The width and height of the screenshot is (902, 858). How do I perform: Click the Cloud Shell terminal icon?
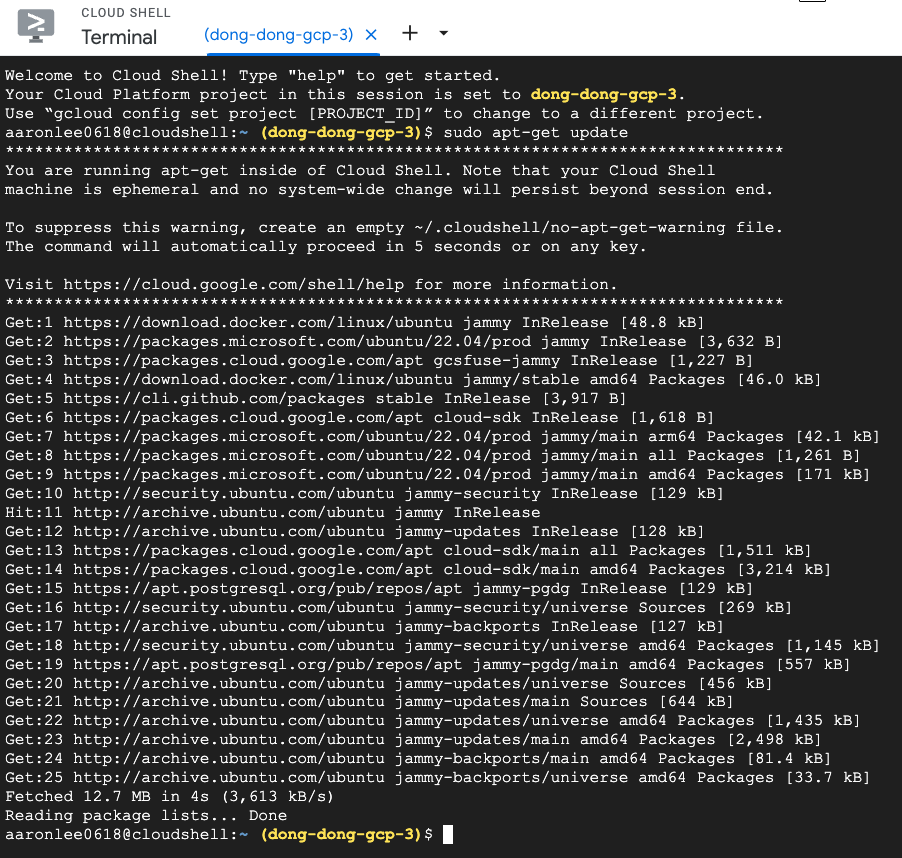[36, 26]
